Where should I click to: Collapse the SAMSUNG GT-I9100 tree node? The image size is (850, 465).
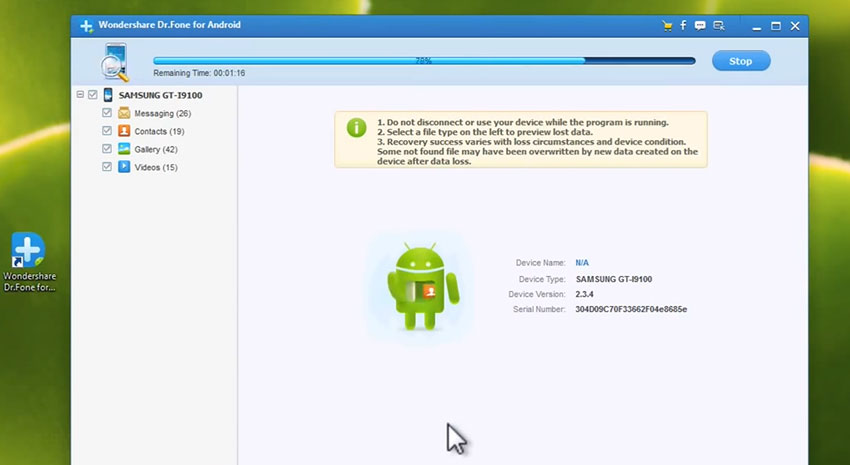(x=80, y=94)
